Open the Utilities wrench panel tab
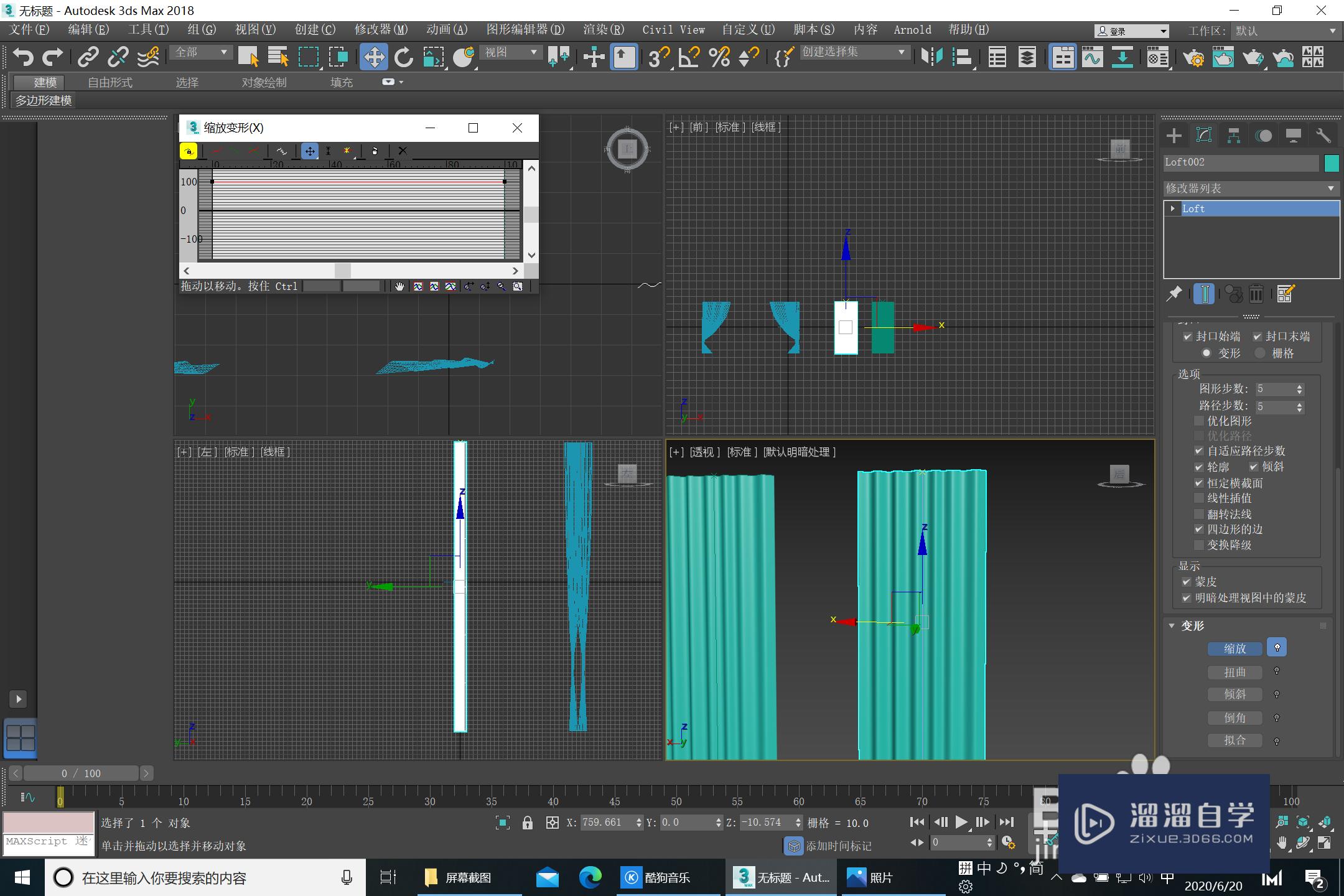Viewport: 1344px width, 896px height. [x=1323, y=136]
